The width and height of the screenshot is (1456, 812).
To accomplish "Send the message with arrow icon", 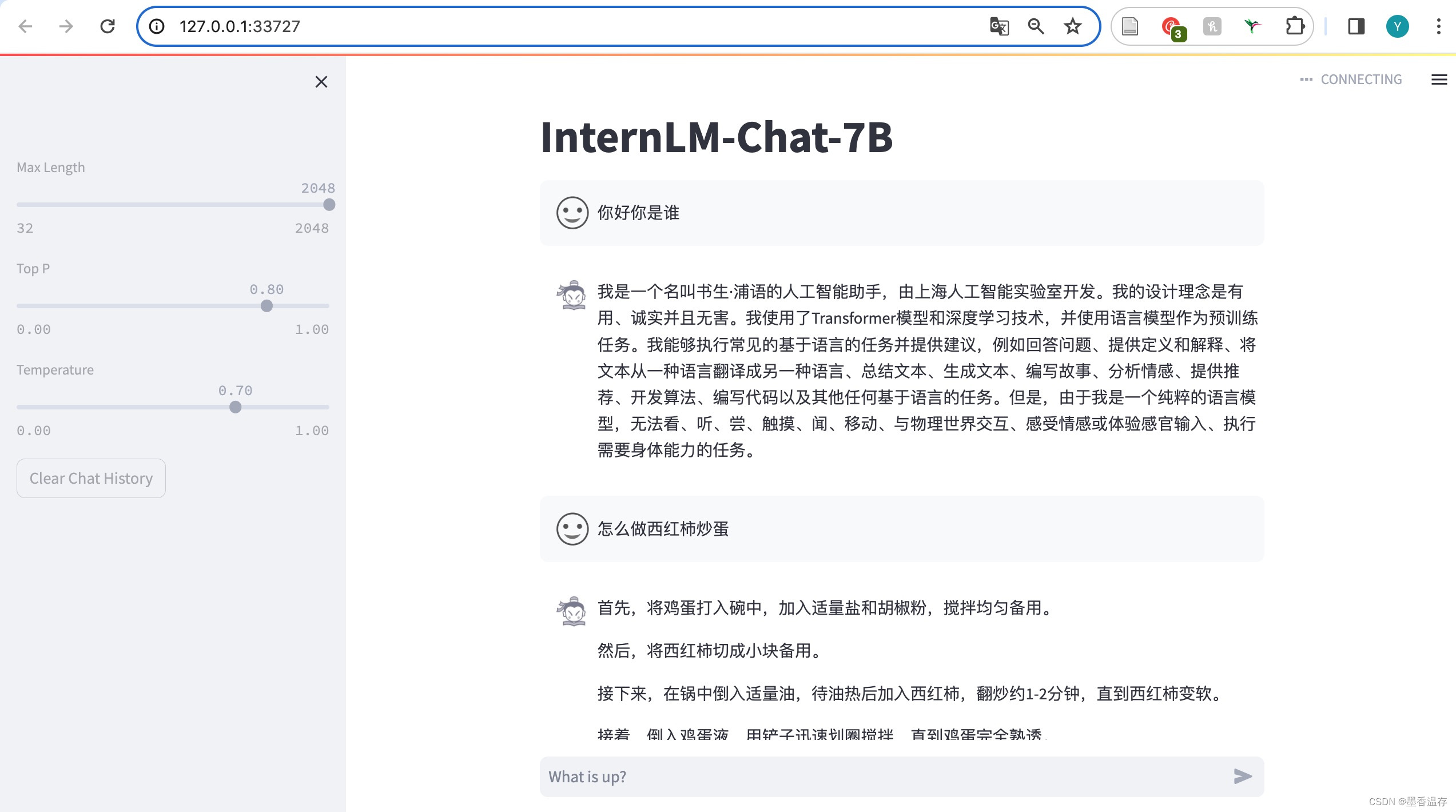I will (x=1243, y=776).
